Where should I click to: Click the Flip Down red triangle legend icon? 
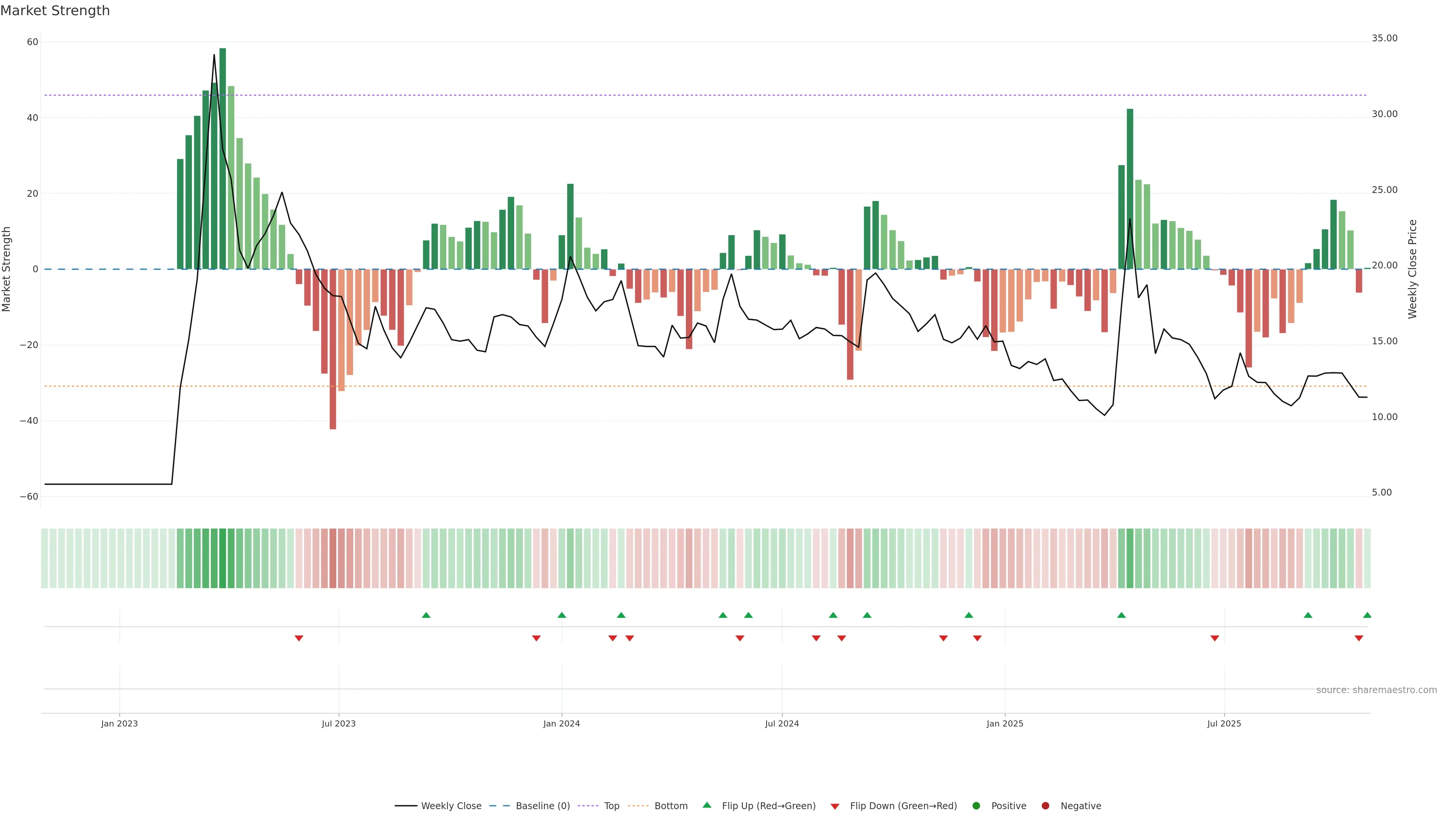point(835,806)
